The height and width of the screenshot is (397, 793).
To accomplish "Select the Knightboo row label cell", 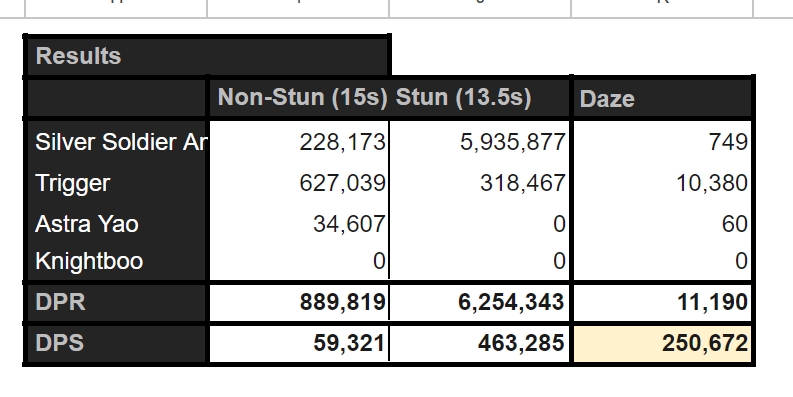I will [x=117, y=261].
